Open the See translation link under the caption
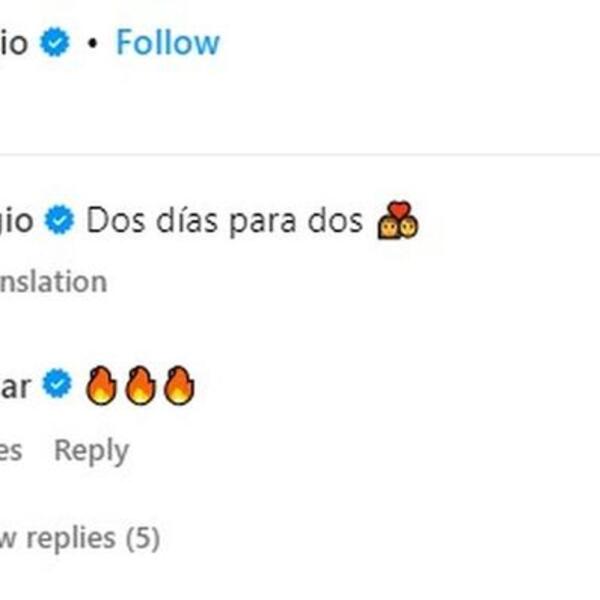 tap(52, 282)
